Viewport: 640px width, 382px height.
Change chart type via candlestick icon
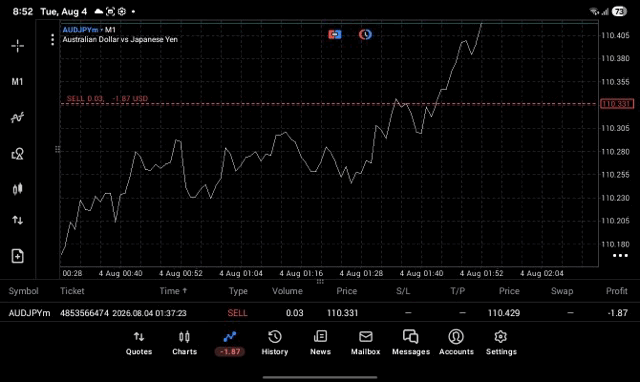tap(18, 189)
